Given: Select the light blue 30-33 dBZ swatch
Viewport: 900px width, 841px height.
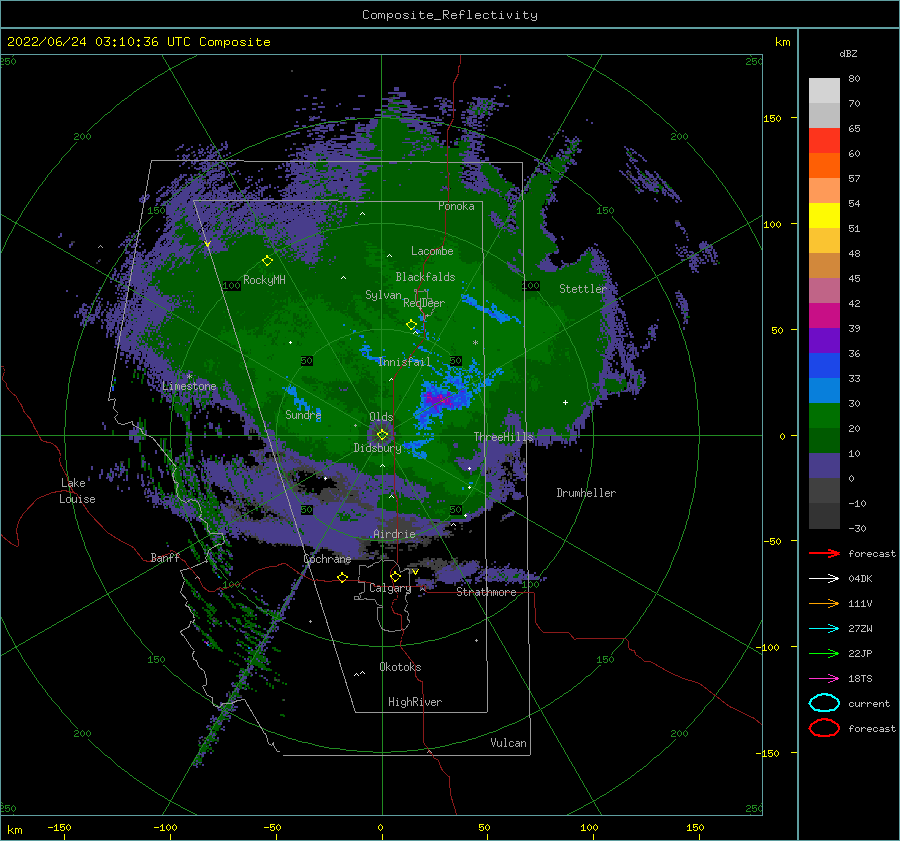Looking at the screenshot, I should click(x=824, y=390).
